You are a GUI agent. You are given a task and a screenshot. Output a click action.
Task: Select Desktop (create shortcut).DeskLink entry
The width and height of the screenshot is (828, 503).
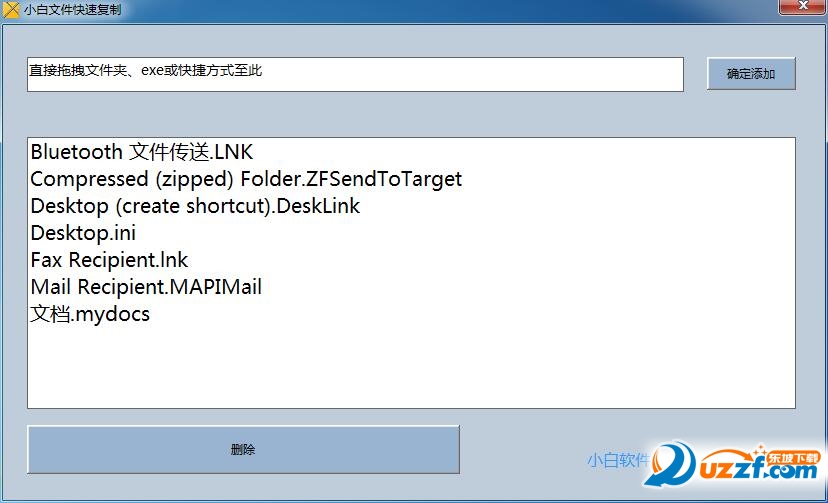[195, 206]
